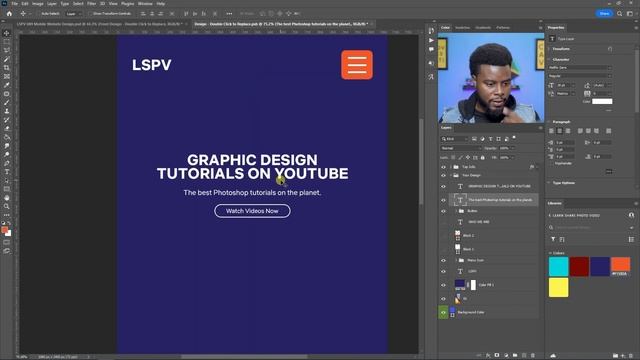This screenshot has width=640, height=360.
Task: Click the lock all icon in Layers panel
Action: pyautogui.click(x=482, y=157)
